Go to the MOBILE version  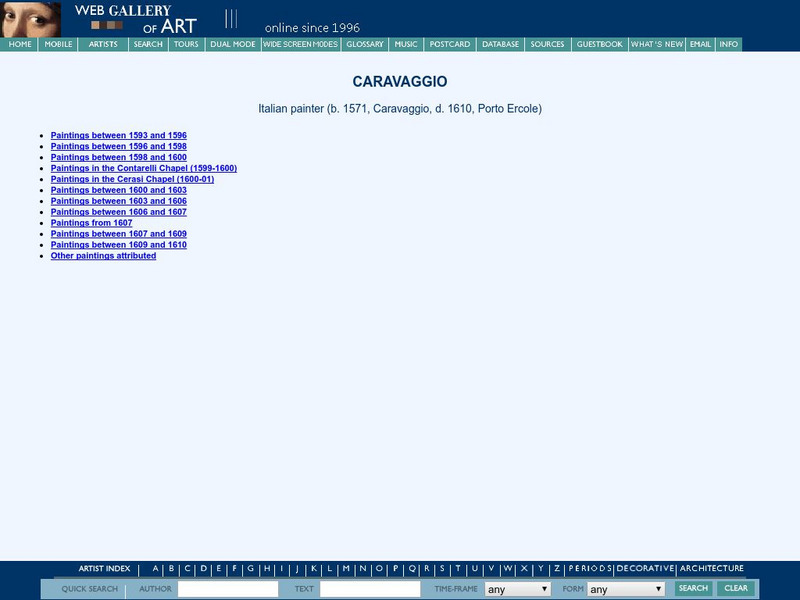[58, 44]
